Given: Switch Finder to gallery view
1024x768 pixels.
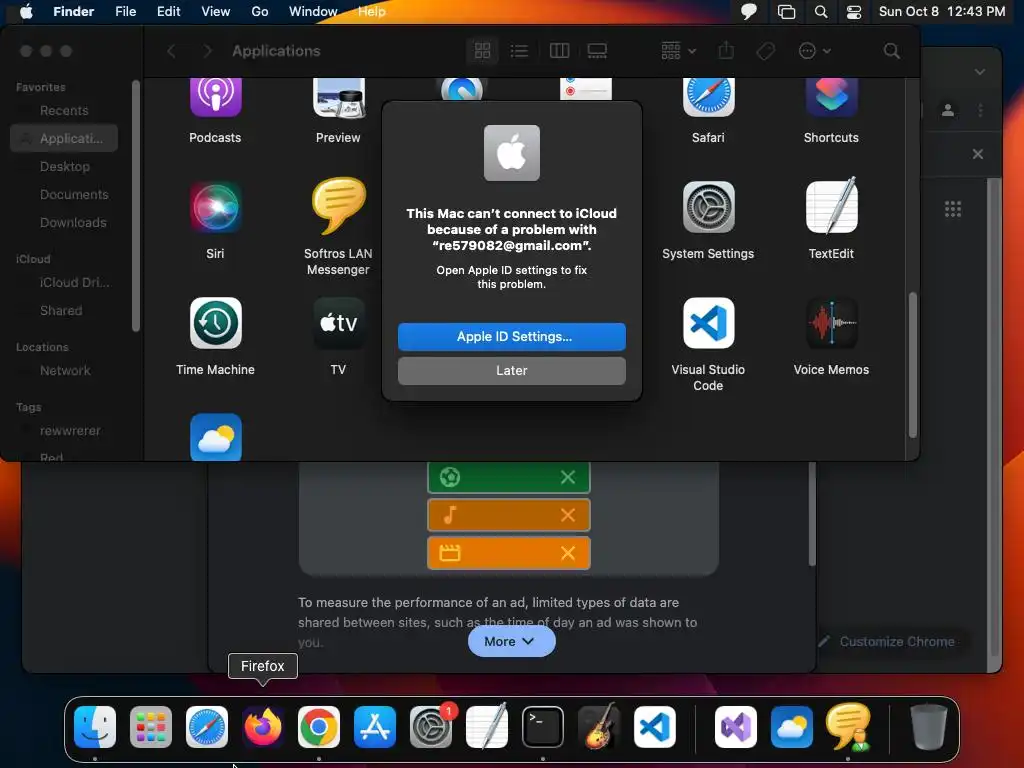Looking at the screenshot, I should (598, 51).
